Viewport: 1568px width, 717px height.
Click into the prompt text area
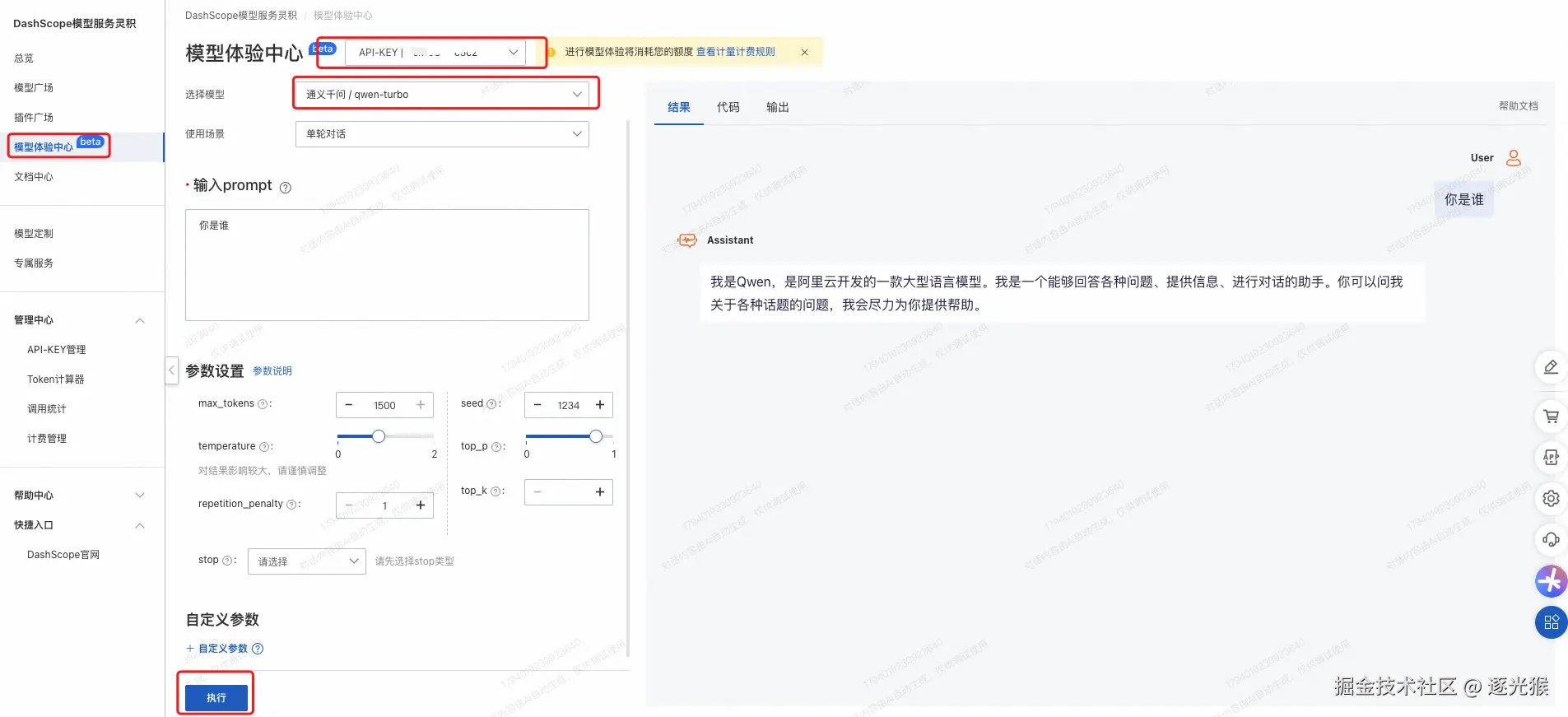387,265
